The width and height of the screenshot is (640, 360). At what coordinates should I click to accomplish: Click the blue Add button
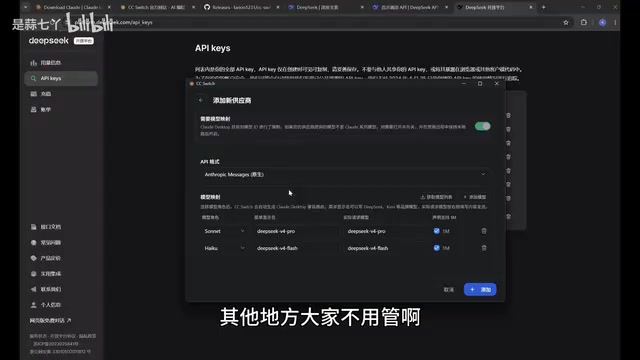coord(480,289)
